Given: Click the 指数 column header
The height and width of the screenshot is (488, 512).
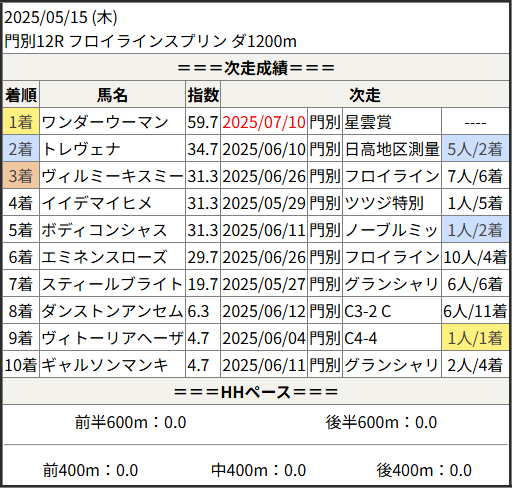Looking at the screenshot, I should click(x=203, y=95).
